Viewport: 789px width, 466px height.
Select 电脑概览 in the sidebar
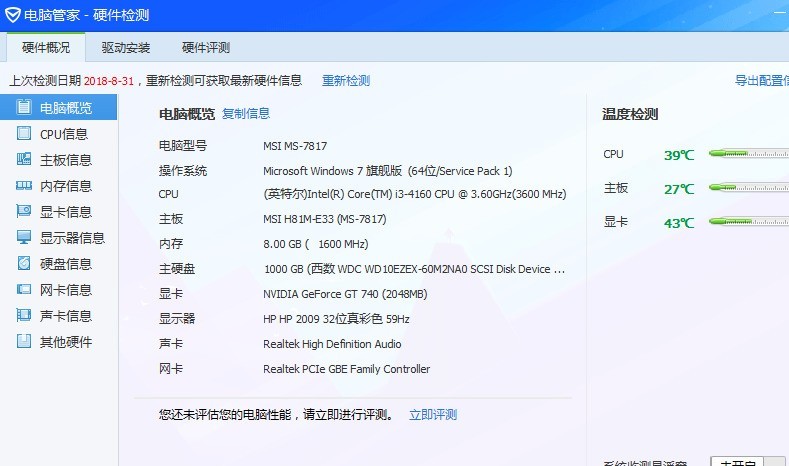pyautogui.click(x=65, y=108)
